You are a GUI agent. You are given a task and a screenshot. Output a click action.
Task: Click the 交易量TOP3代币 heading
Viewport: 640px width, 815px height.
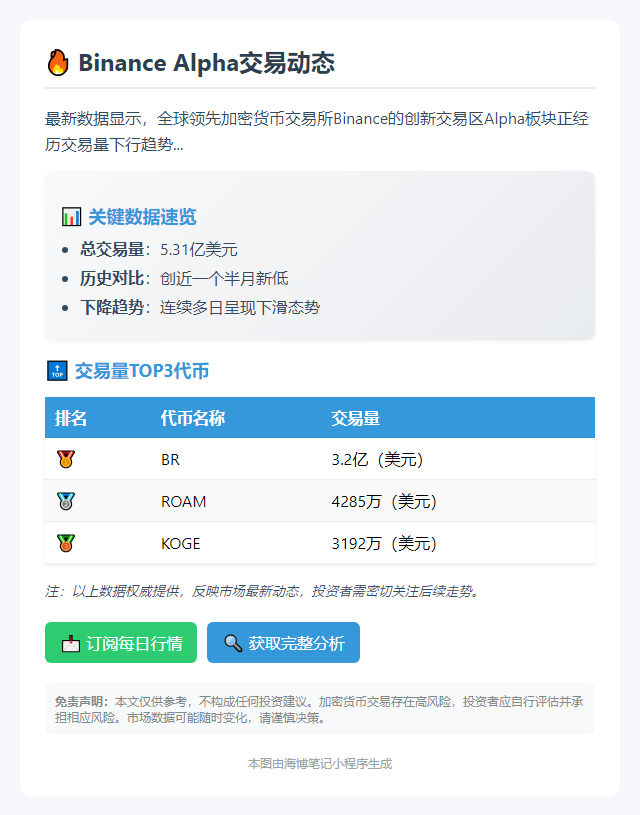[x=142, y=371]
